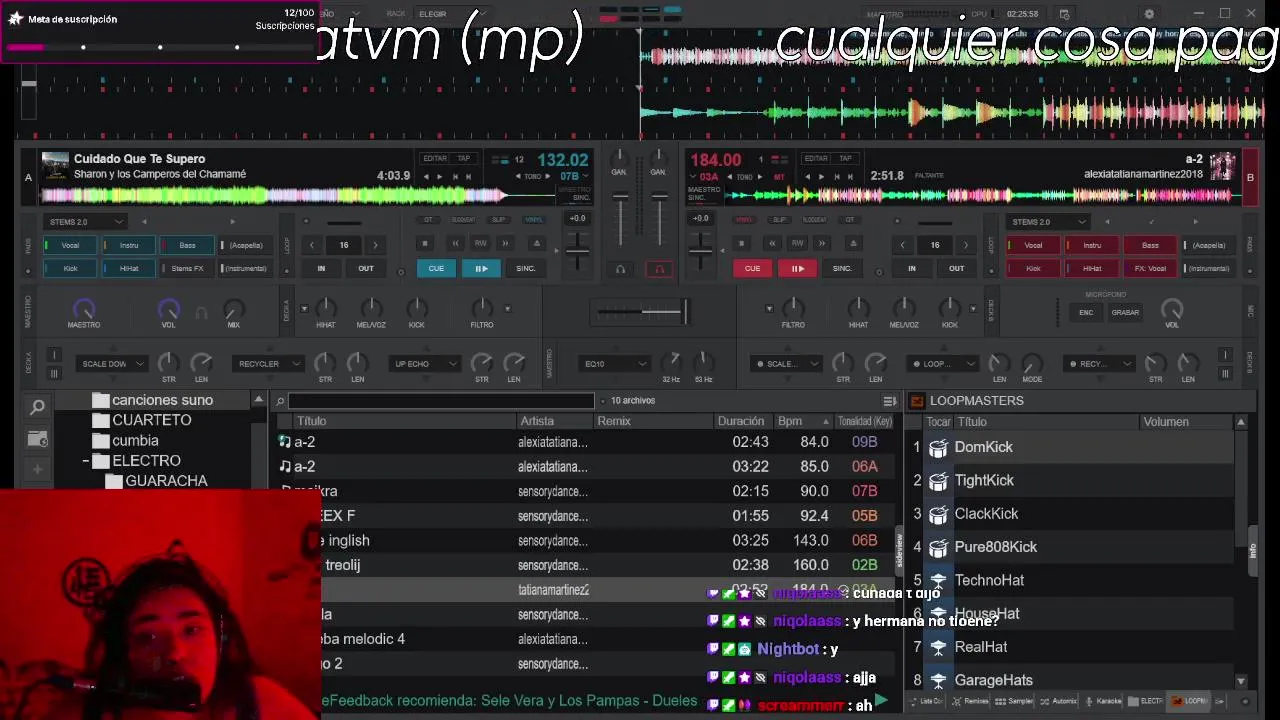
Task: Click the rewind arrows icon on deck A
Action: (x=455, y=243)
